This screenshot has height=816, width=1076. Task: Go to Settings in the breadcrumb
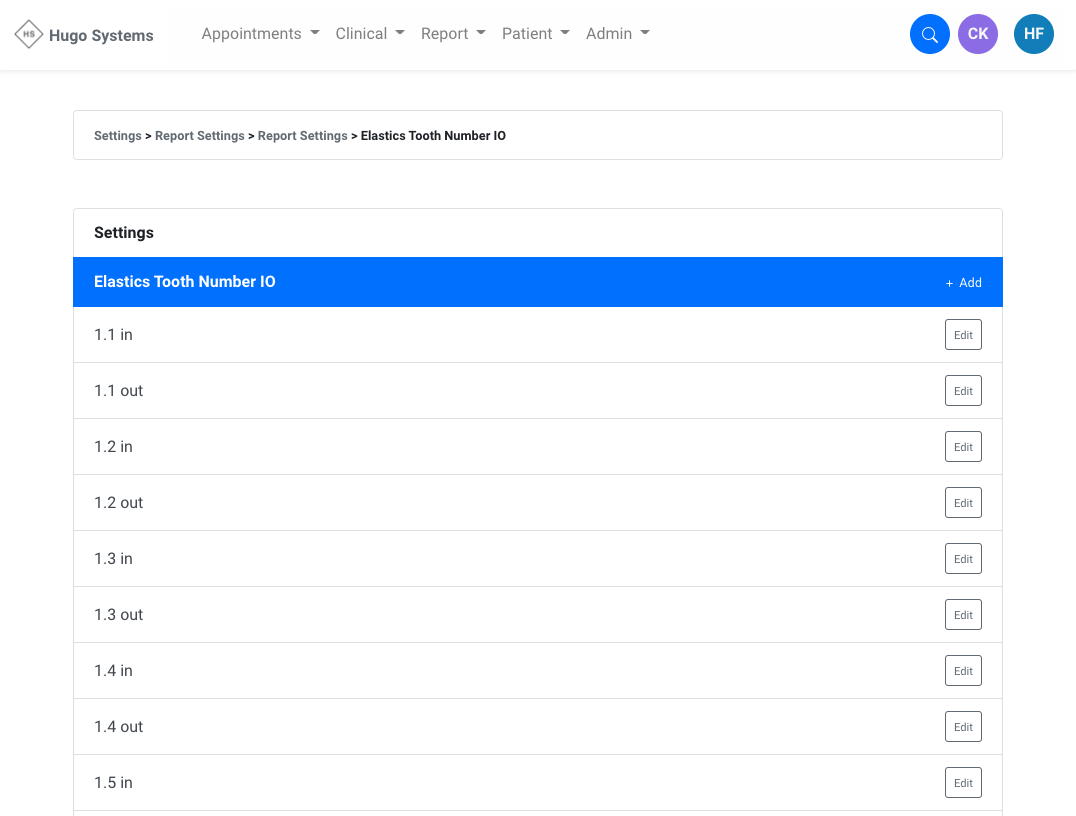[x=118, y=136]
